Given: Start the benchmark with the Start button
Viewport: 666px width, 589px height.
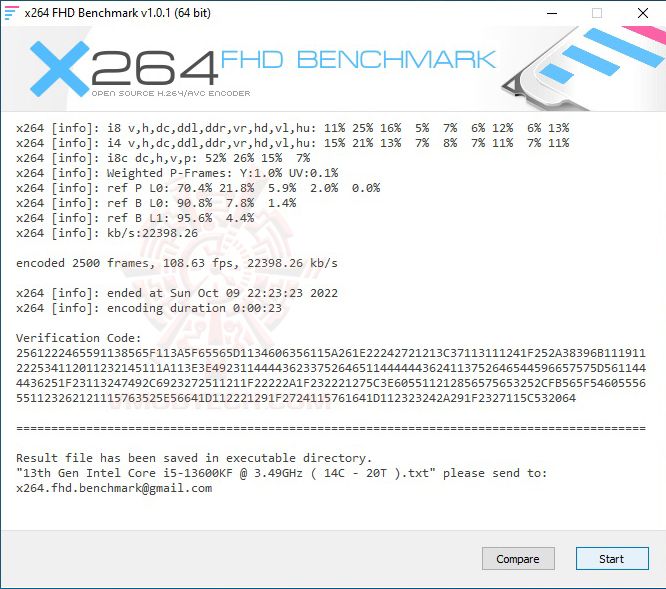Looking at the screenshot, I should (612, 558).
